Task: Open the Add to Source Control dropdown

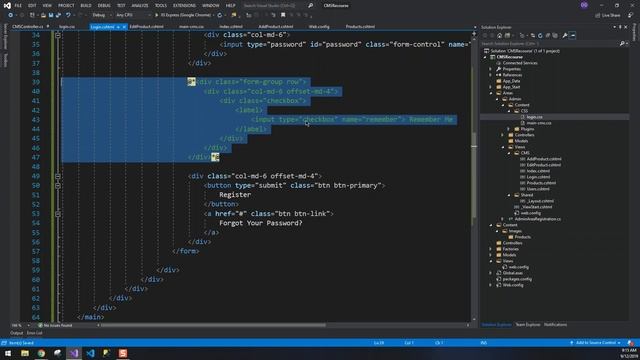Action: (x=596, y=343)
